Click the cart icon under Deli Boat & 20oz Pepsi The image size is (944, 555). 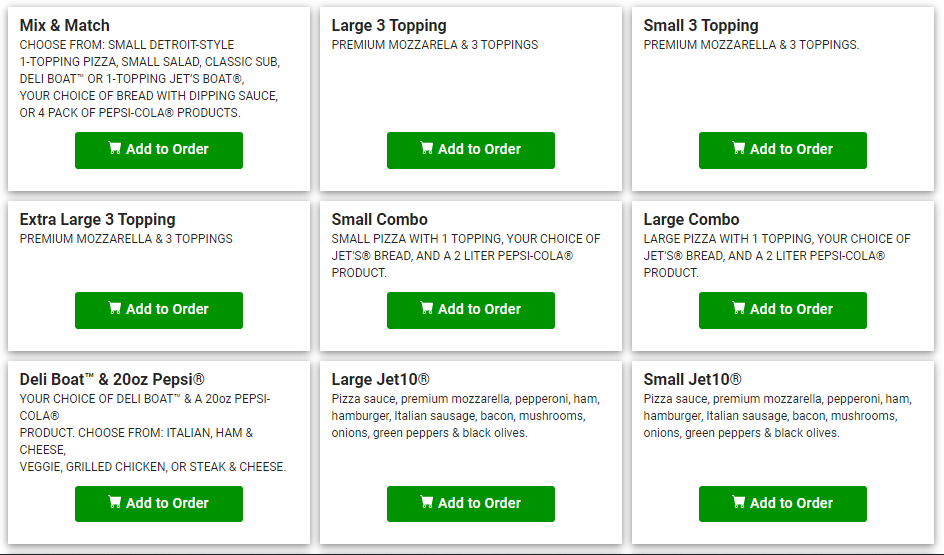pyautogui.click(x=115, y=502)
